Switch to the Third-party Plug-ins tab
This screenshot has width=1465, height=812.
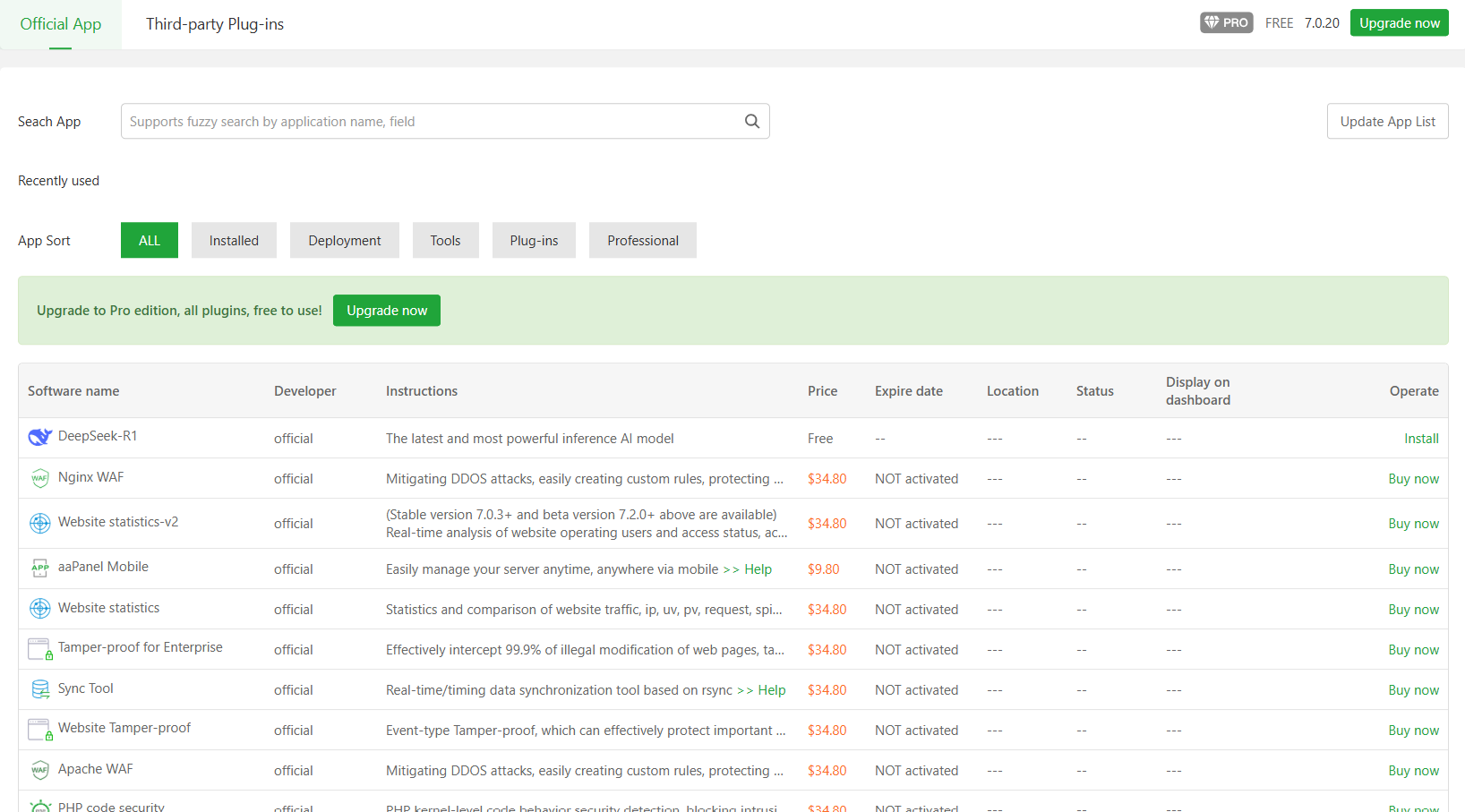coord(215,24)
